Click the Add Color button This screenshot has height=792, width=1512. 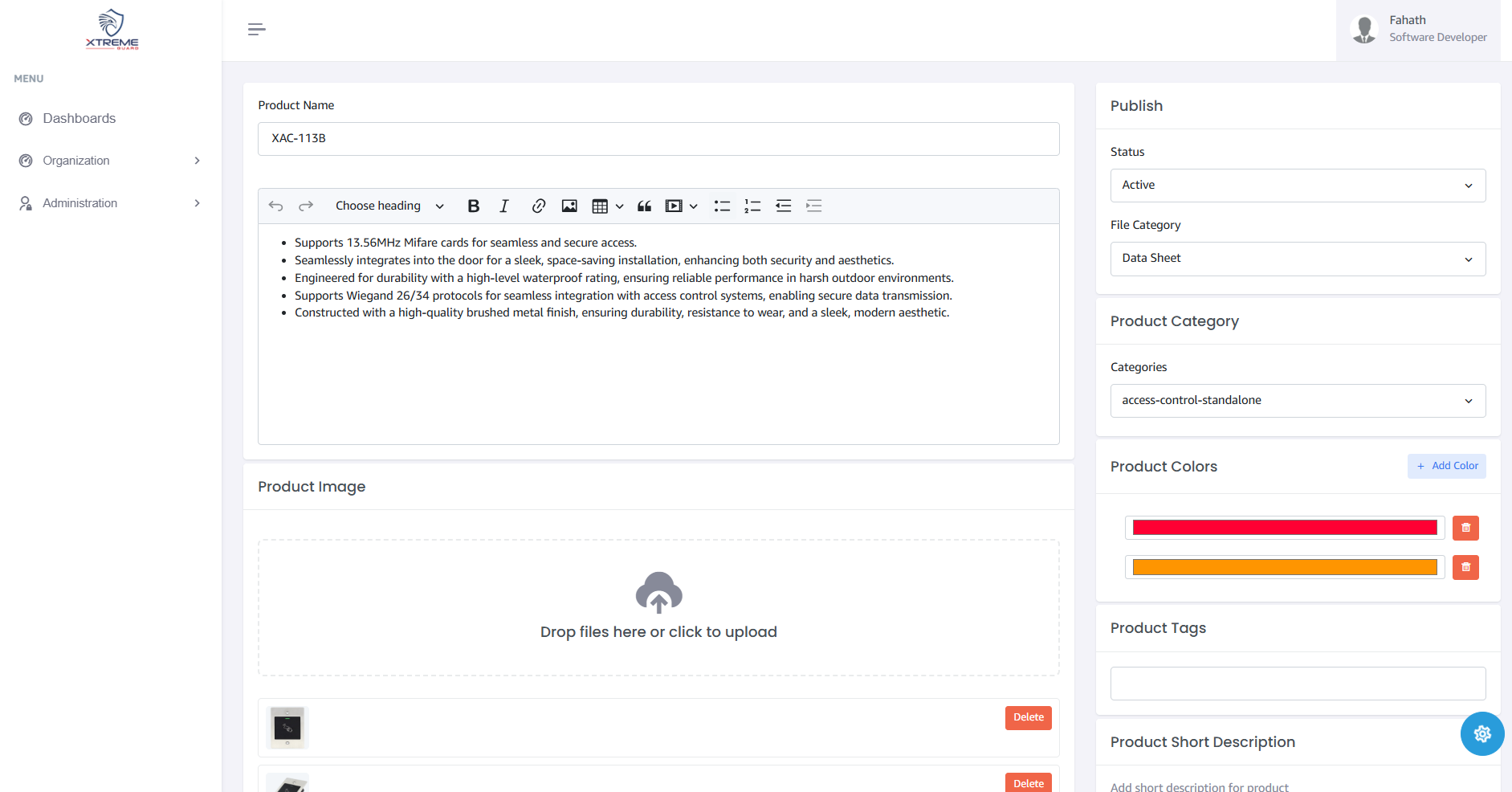pyautogui.click(x=1446, y=466)
